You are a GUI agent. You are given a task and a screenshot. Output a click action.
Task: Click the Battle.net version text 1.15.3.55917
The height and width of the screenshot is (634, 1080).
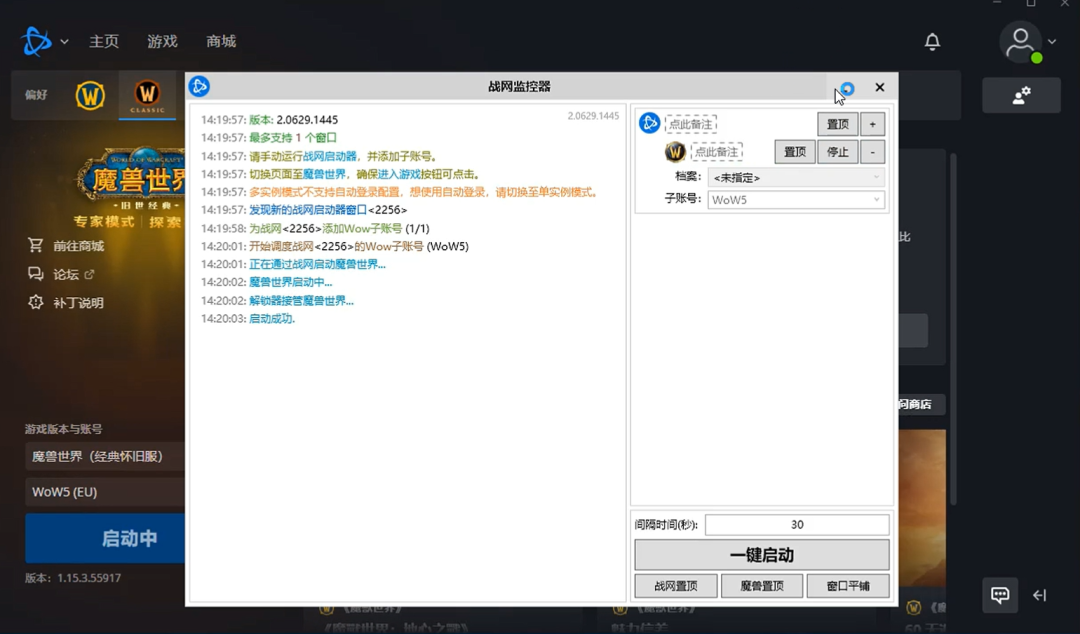(89, 577)
